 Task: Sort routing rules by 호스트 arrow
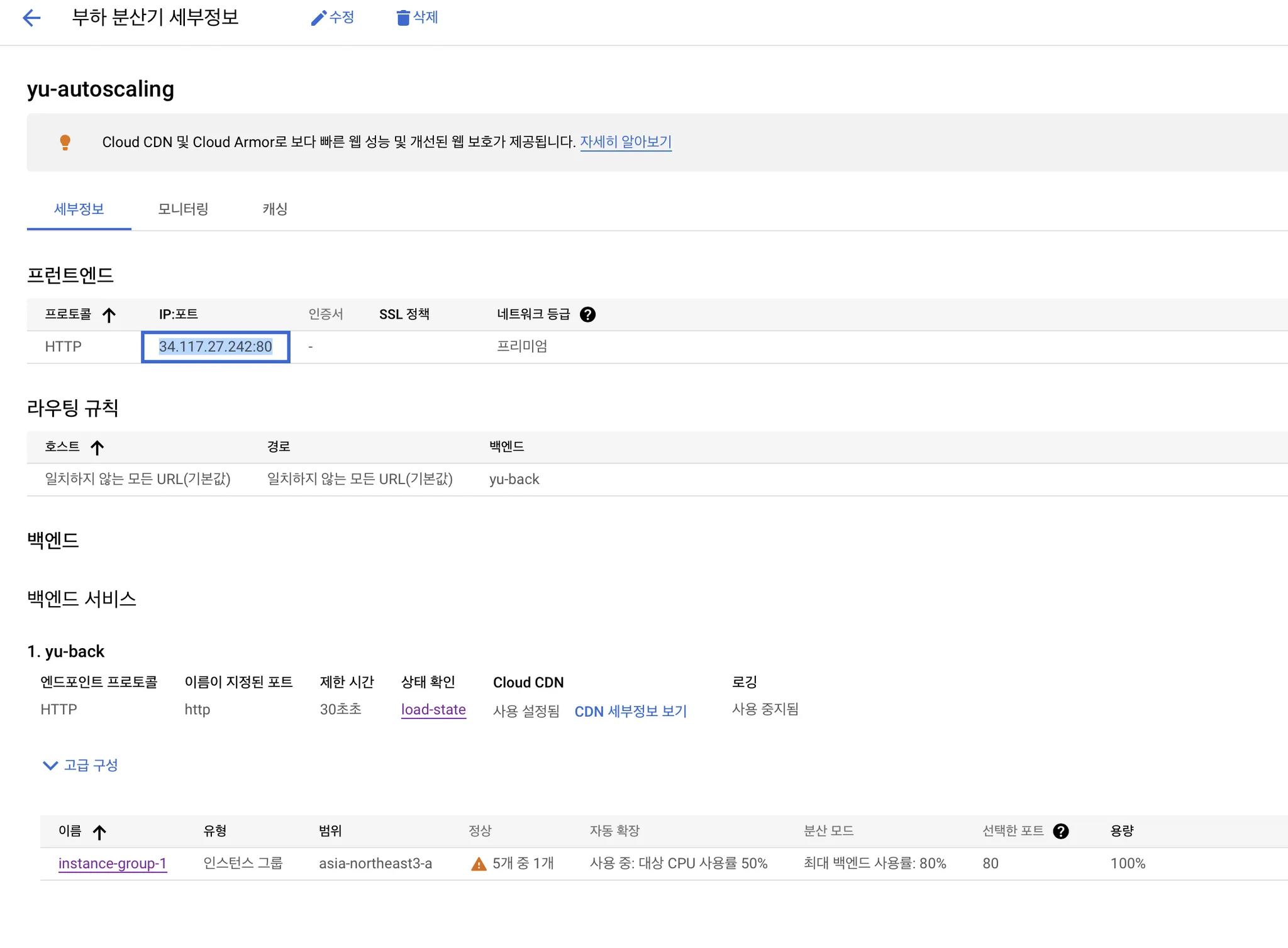[x=97, y=448]
